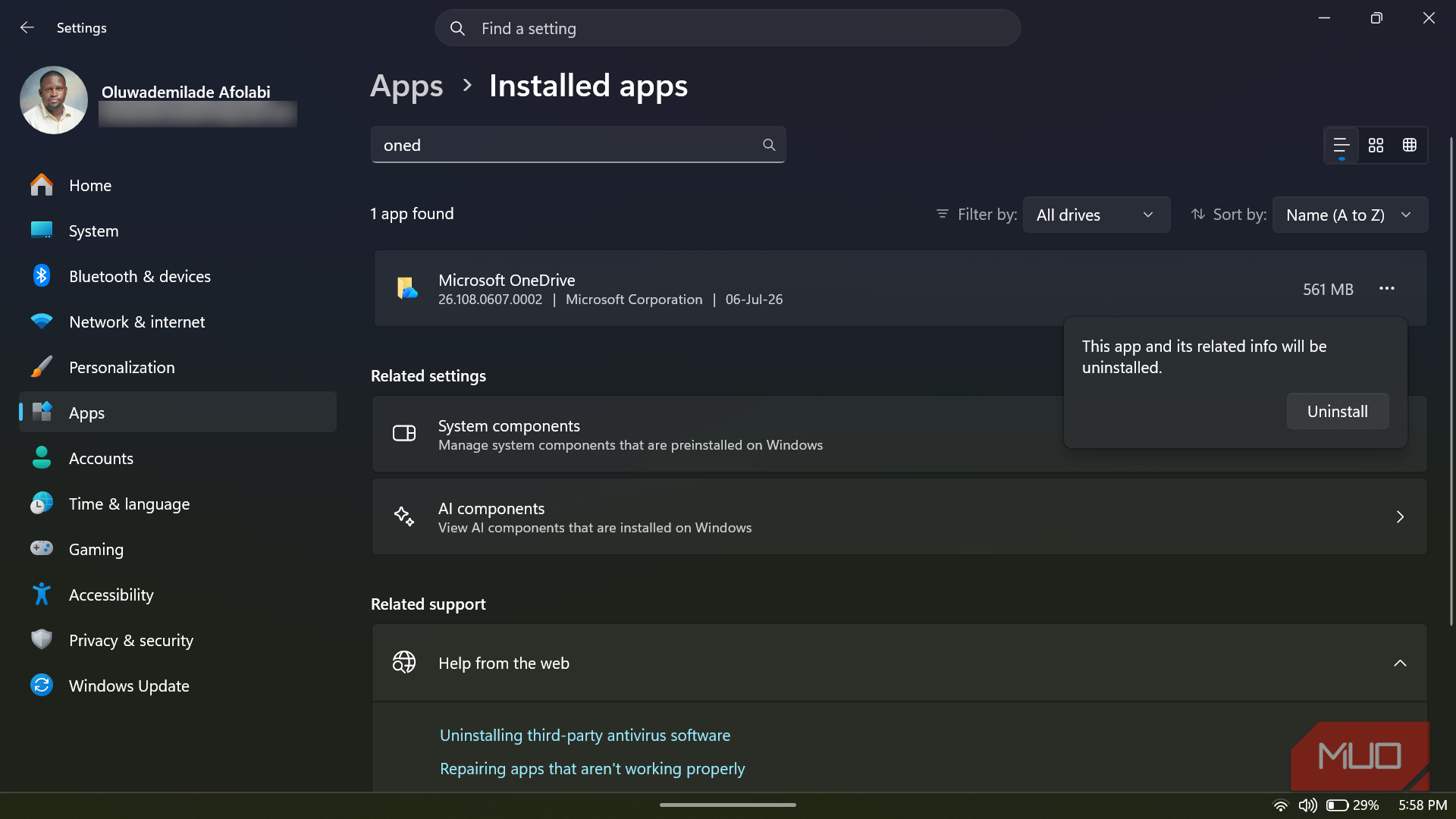
Task: Open Accounts settings
Action: point(177,458)
